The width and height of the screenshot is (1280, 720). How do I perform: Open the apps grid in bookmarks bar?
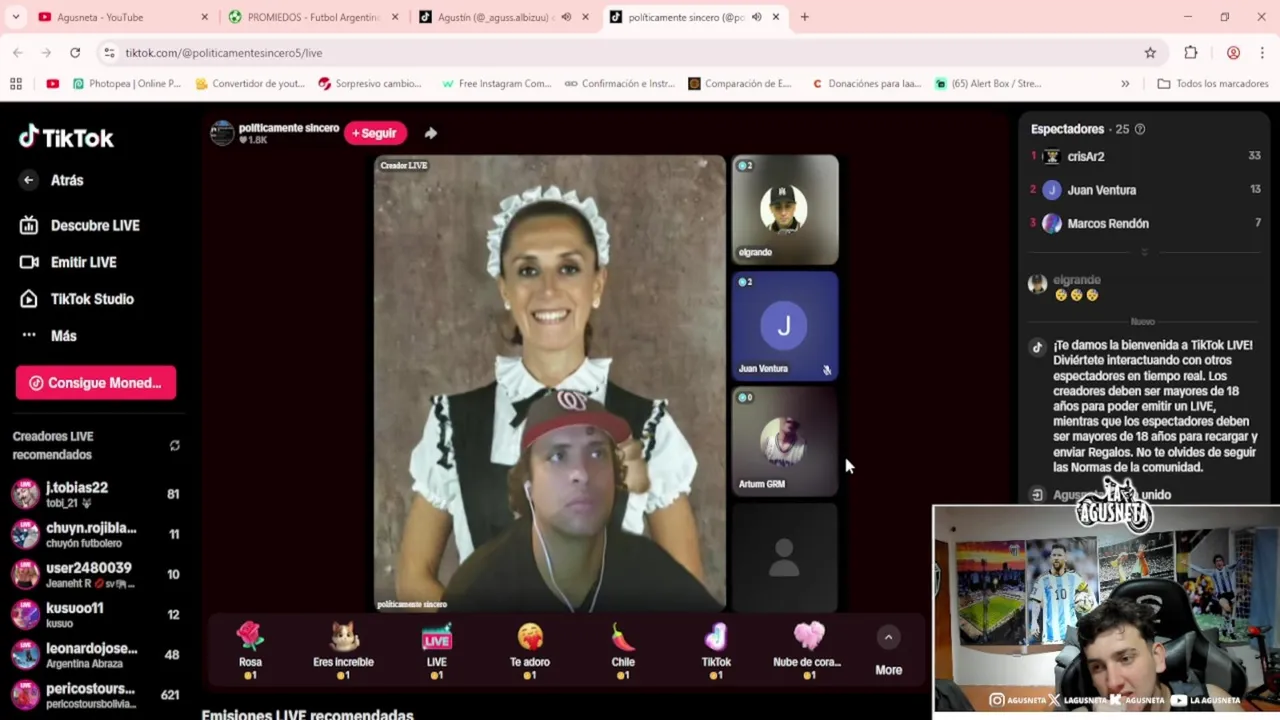(16, 84)
